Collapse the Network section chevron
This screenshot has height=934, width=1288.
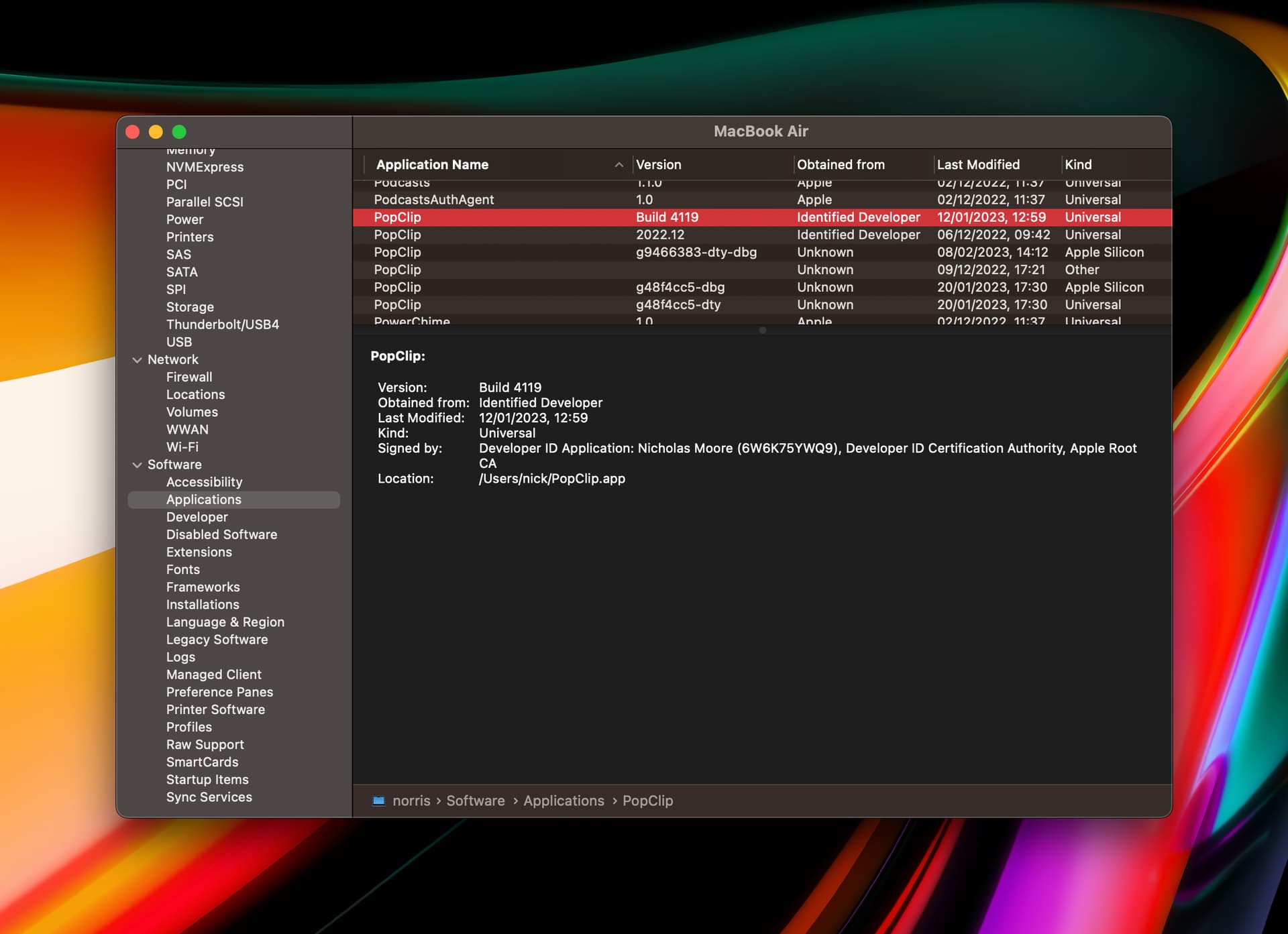click(137, 360)
